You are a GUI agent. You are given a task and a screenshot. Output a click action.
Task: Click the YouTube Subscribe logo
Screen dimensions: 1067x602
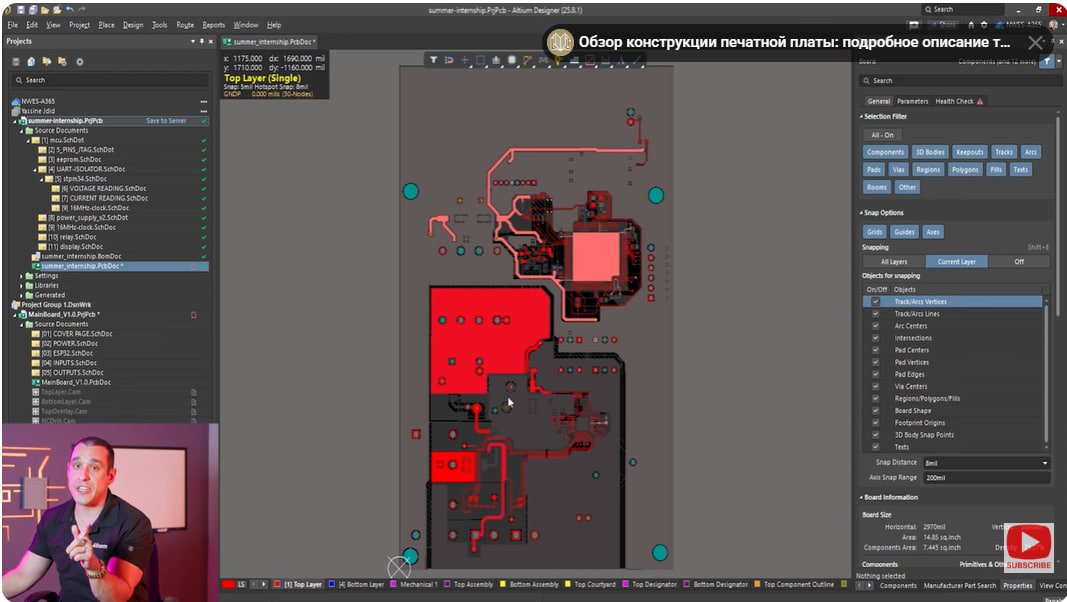coord(1029,547)
